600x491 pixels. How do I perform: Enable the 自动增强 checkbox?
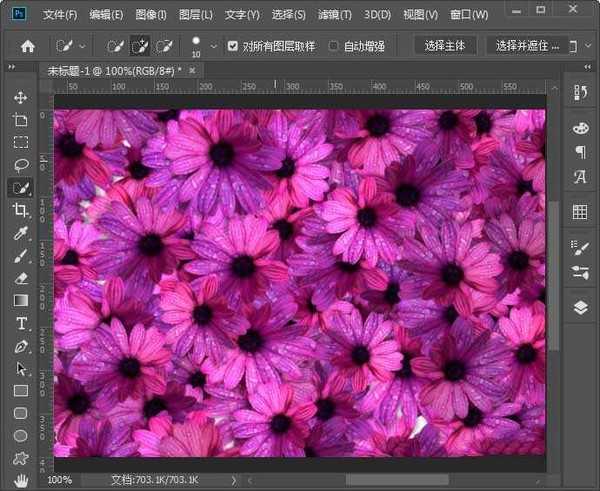[334, 46]
